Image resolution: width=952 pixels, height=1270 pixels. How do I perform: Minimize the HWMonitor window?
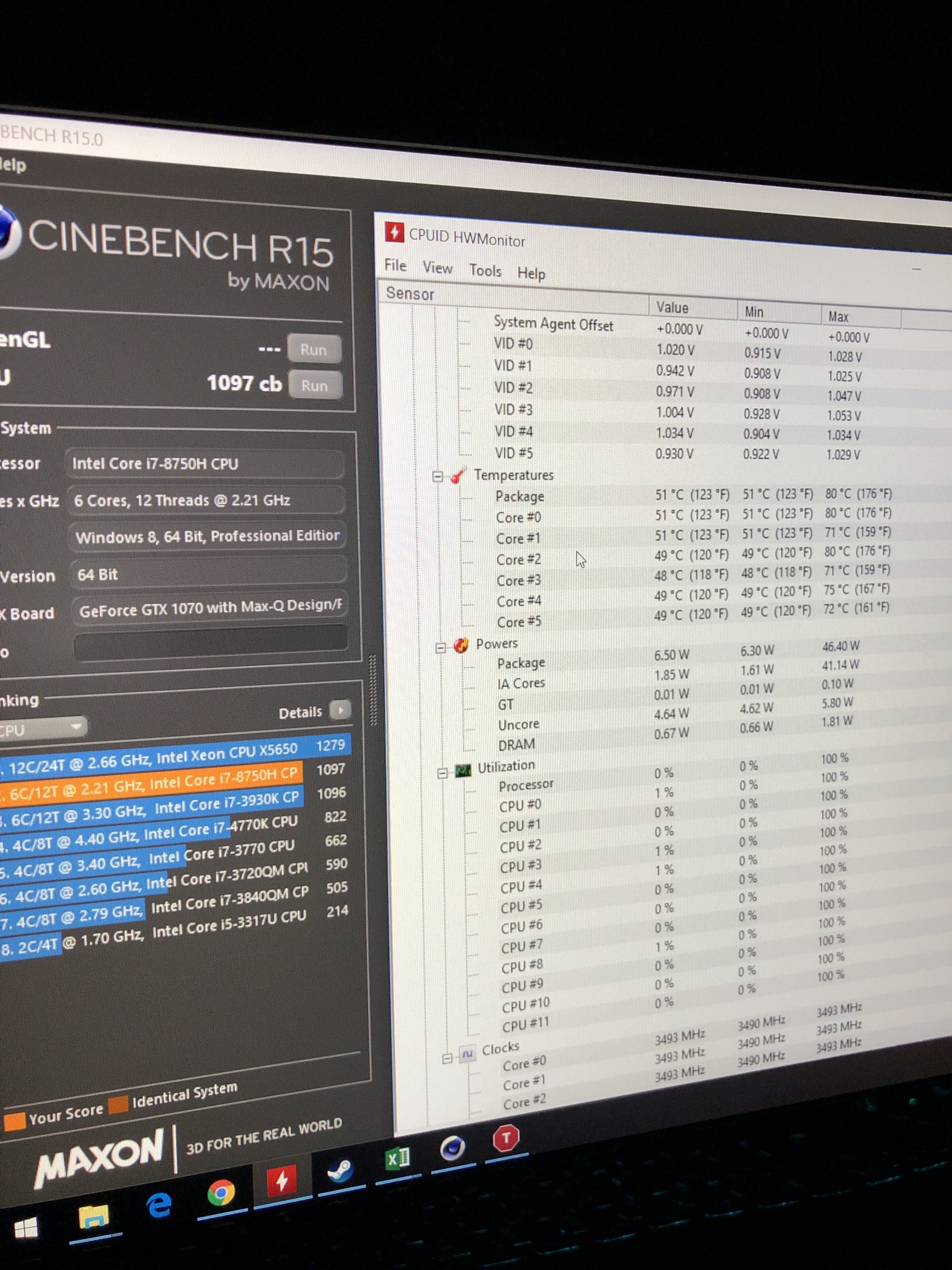coord(917,269)
